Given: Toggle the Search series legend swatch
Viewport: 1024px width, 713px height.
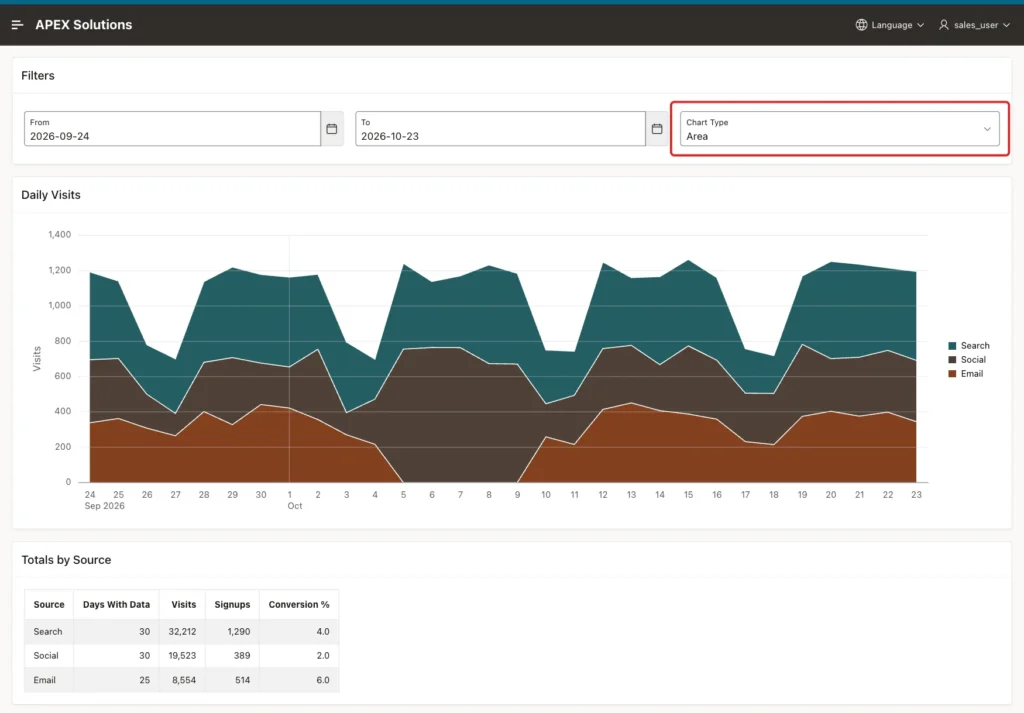Looking at the screenshot, I should tap(952, 346).
